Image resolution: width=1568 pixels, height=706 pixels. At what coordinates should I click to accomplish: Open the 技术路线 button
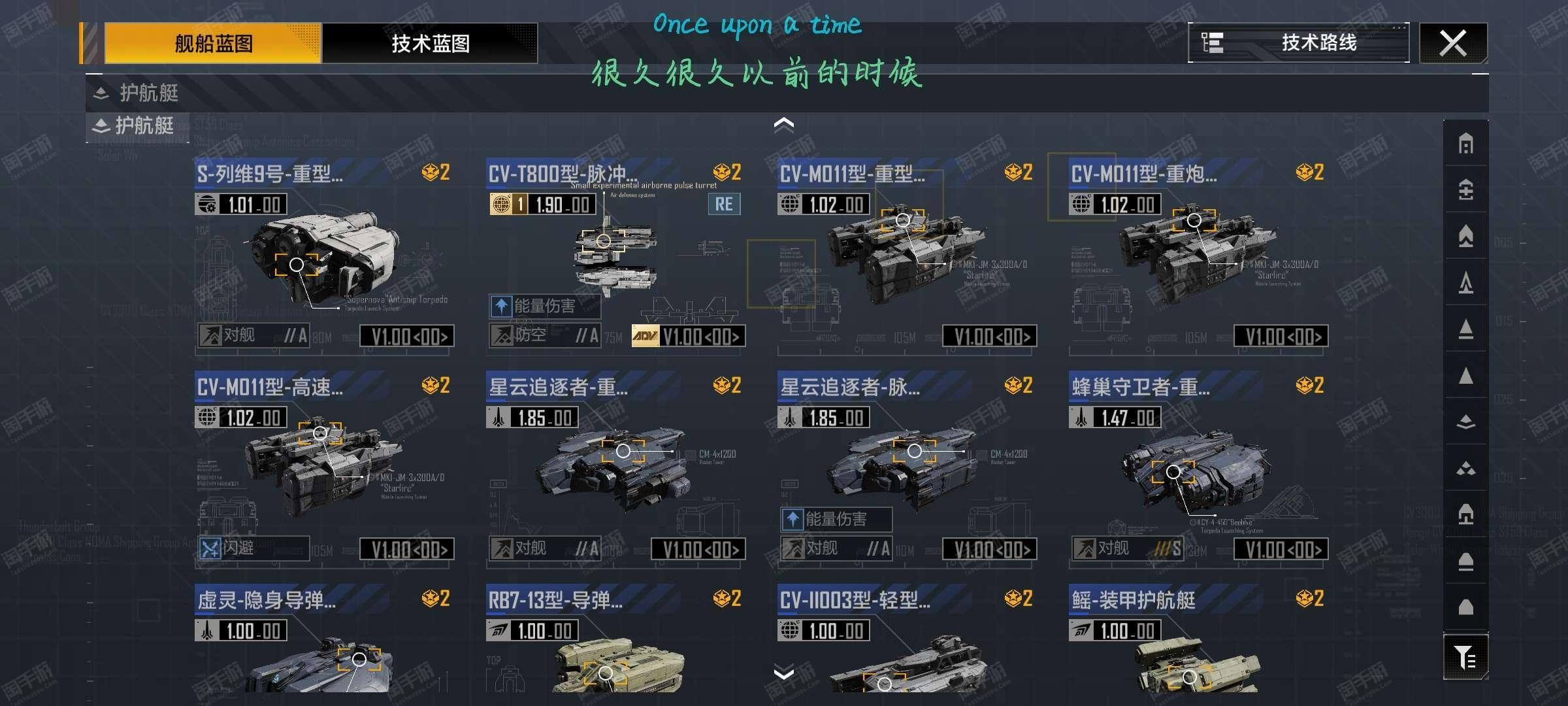point(1298,42)
